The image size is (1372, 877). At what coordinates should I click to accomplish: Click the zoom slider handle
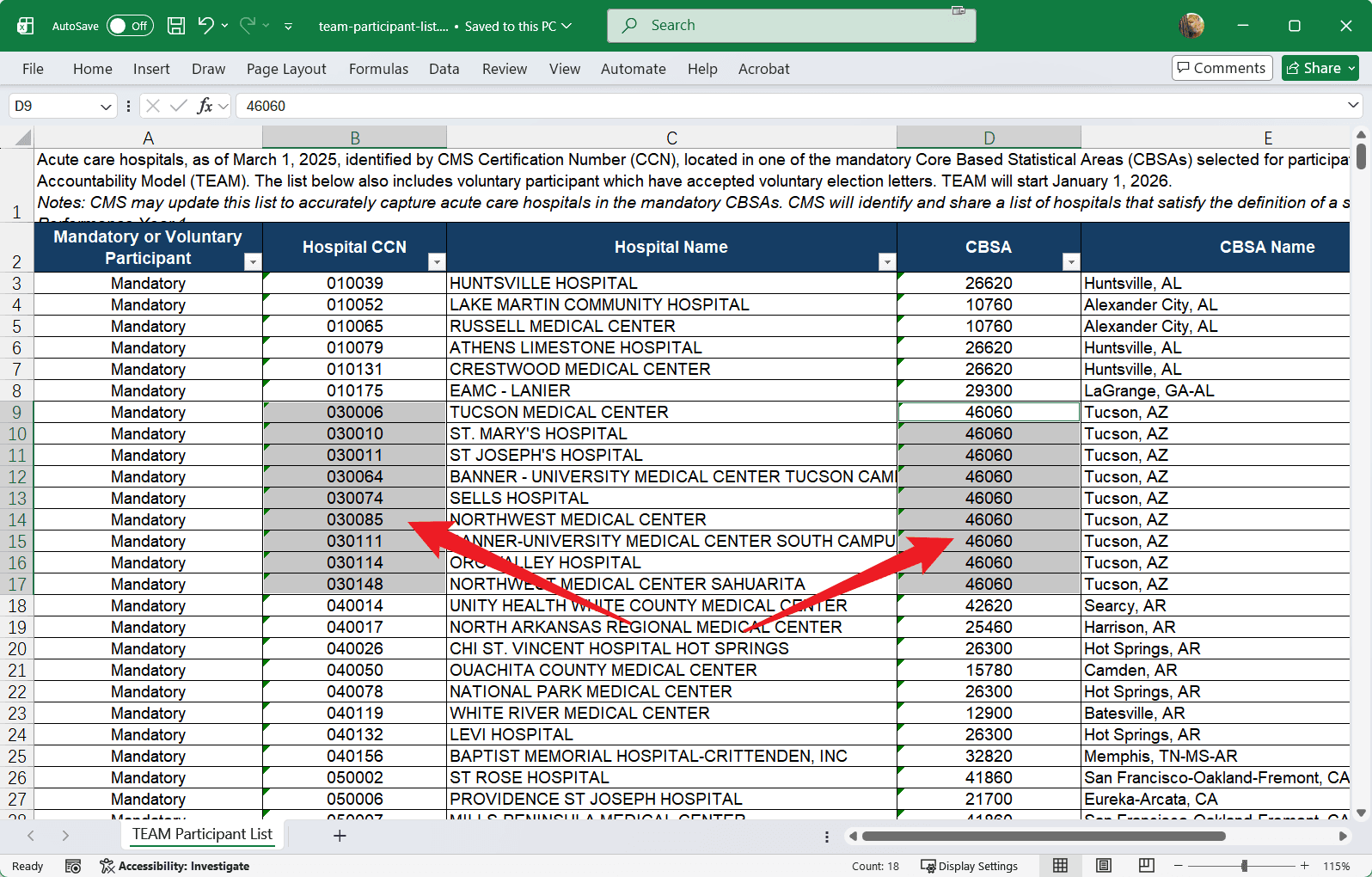[x=1244, y=866]
